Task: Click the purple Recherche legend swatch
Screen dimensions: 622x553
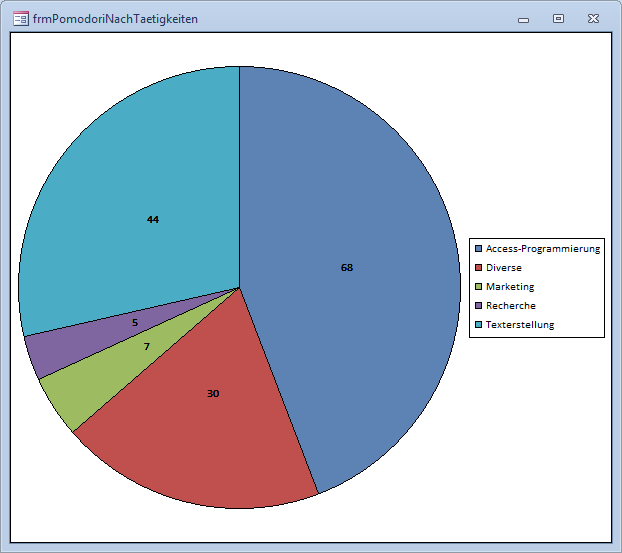Action: coord(479,306)
